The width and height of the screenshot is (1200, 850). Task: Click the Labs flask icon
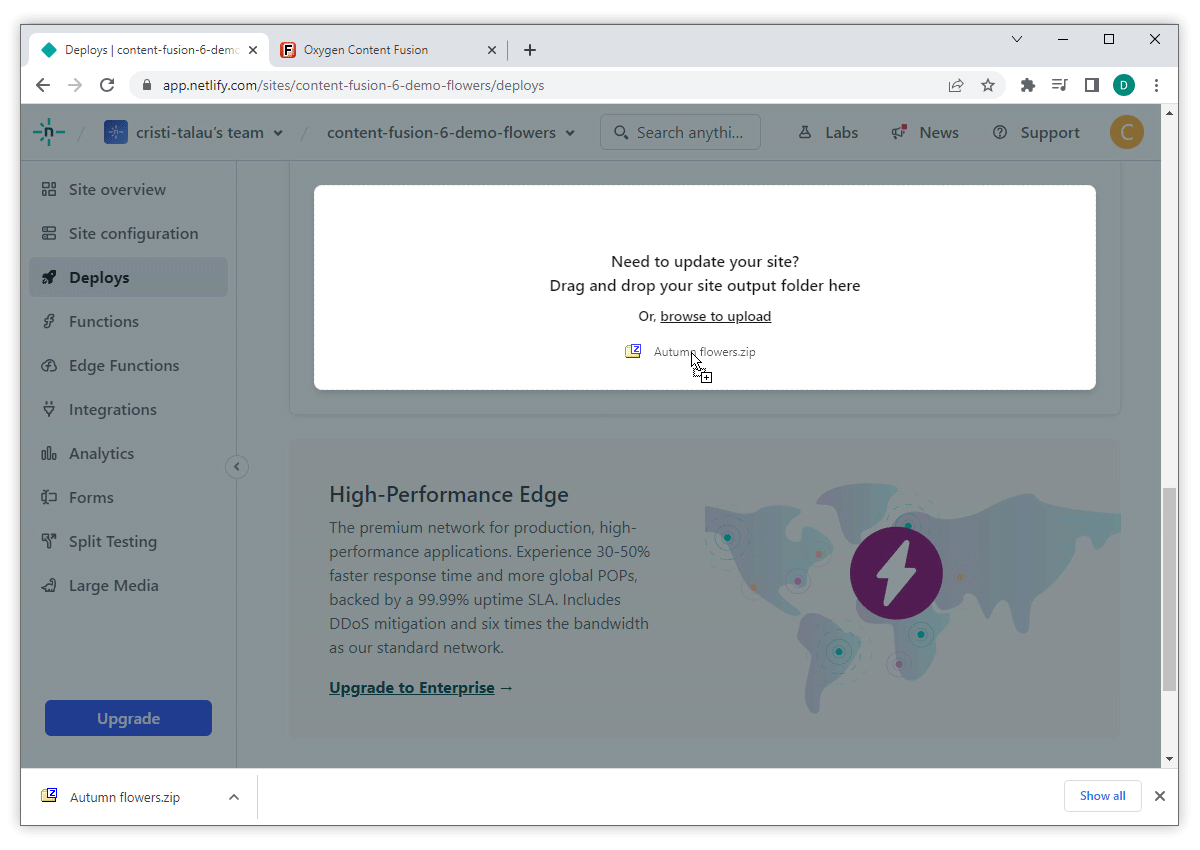tap(805, 132)
